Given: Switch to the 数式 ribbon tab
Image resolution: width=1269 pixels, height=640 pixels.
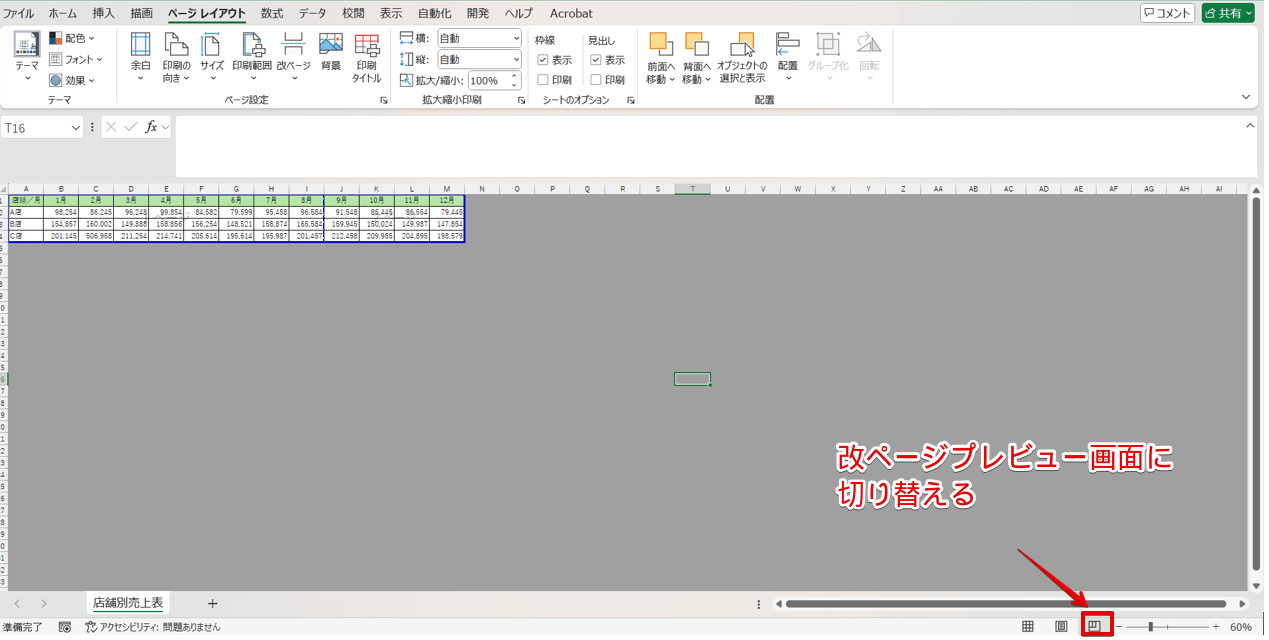Looking at the screenshot, I should 270,13.
